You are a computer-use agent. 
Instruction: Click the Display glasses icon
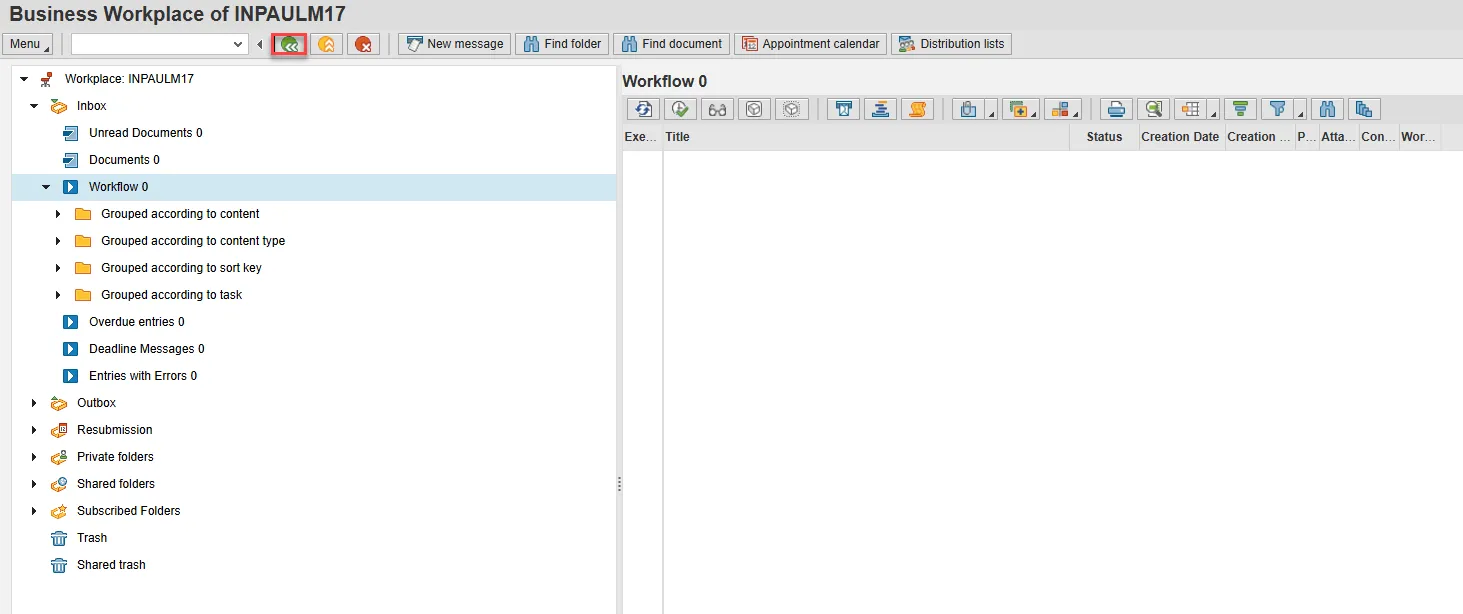point(717,109)
